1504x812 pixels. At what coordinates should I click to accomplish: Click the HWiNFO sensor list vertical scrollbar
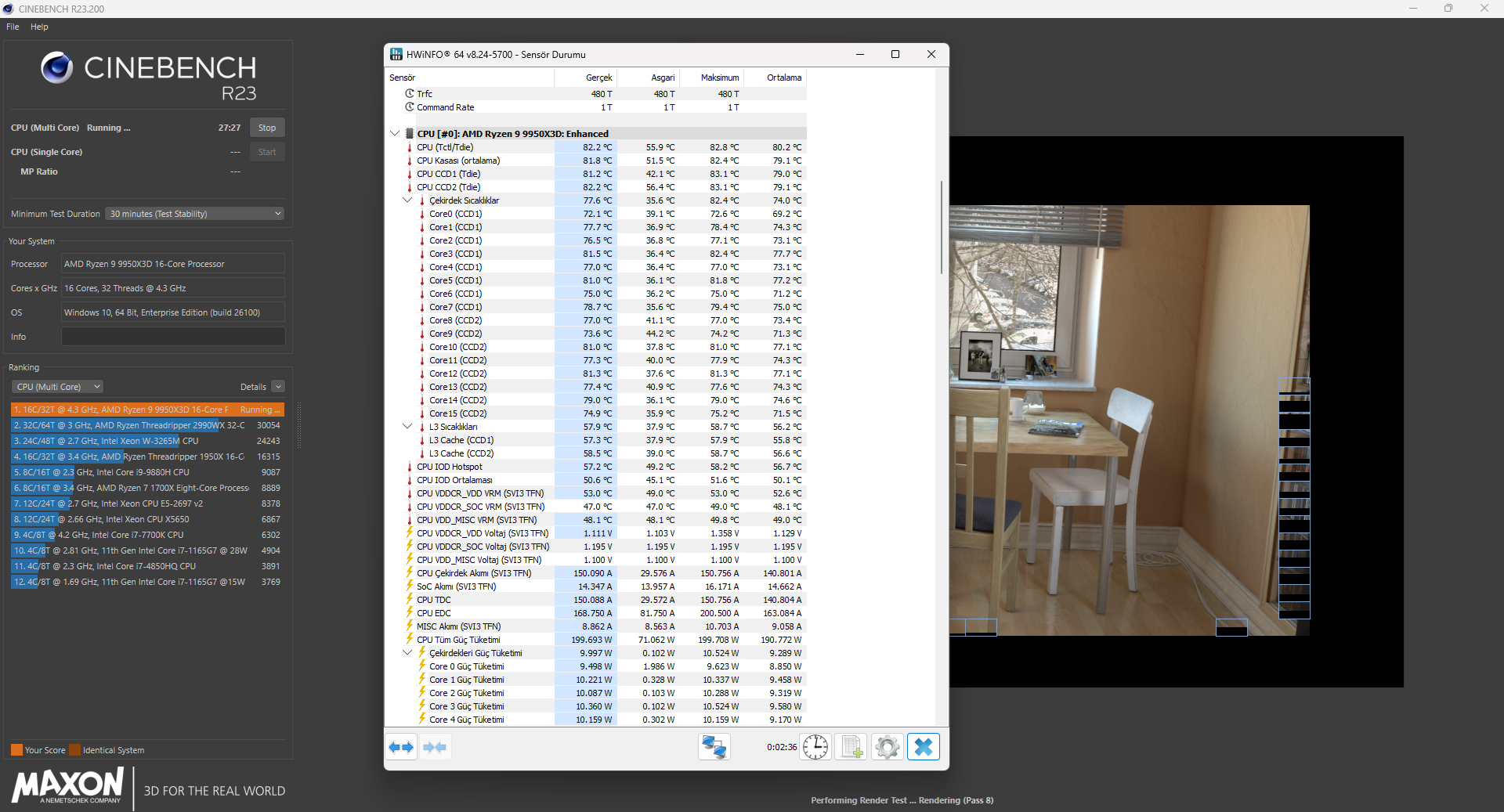pyautogui.click(x=941, y=227)
